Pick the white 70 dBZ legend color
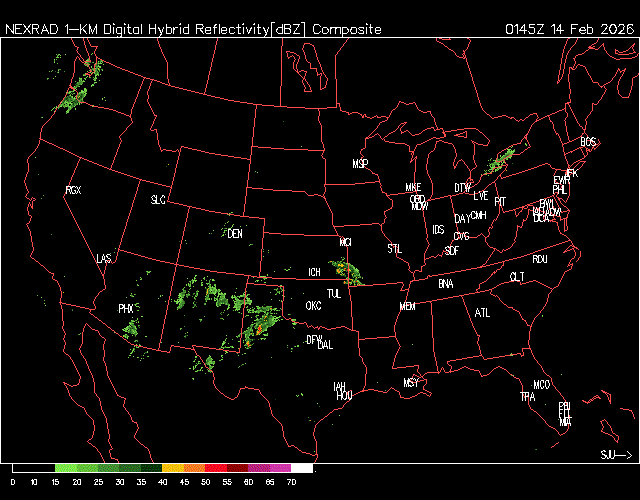The width and height of the screenshot is (640, 500). (302, 468)
